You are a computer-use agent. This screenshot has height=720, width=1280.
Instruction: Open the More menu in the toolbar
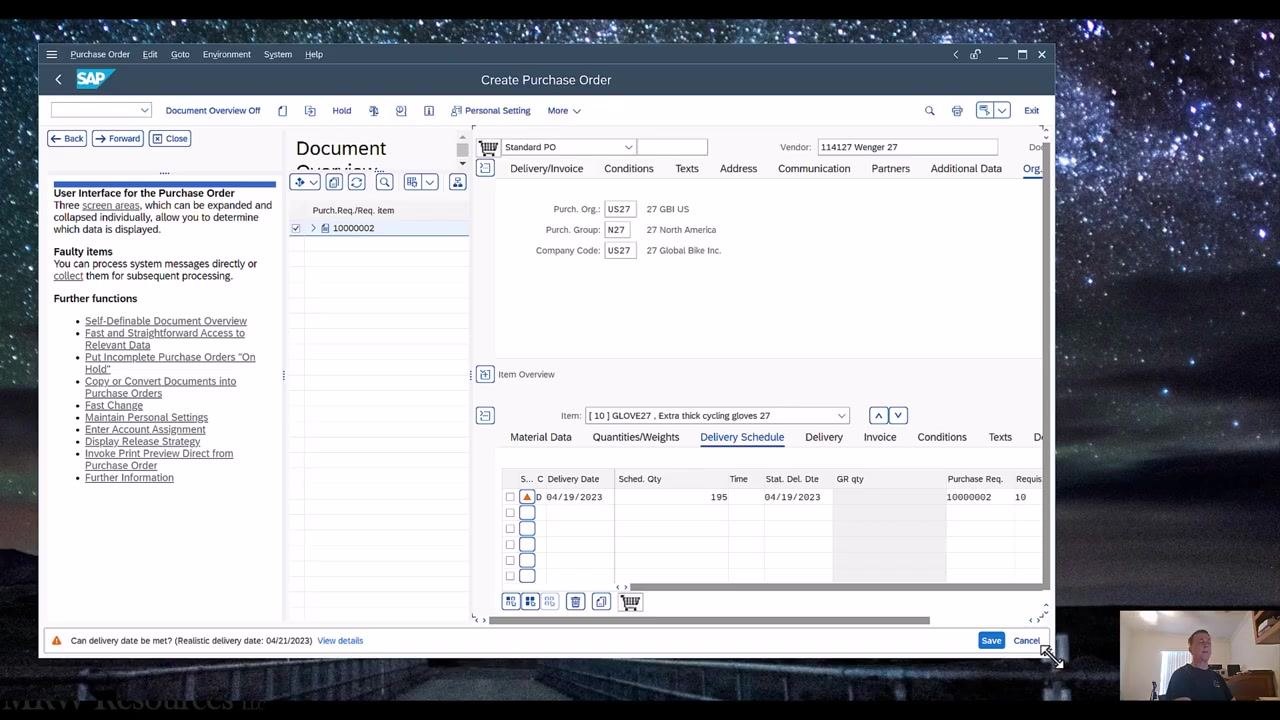(x=563, y=111)
